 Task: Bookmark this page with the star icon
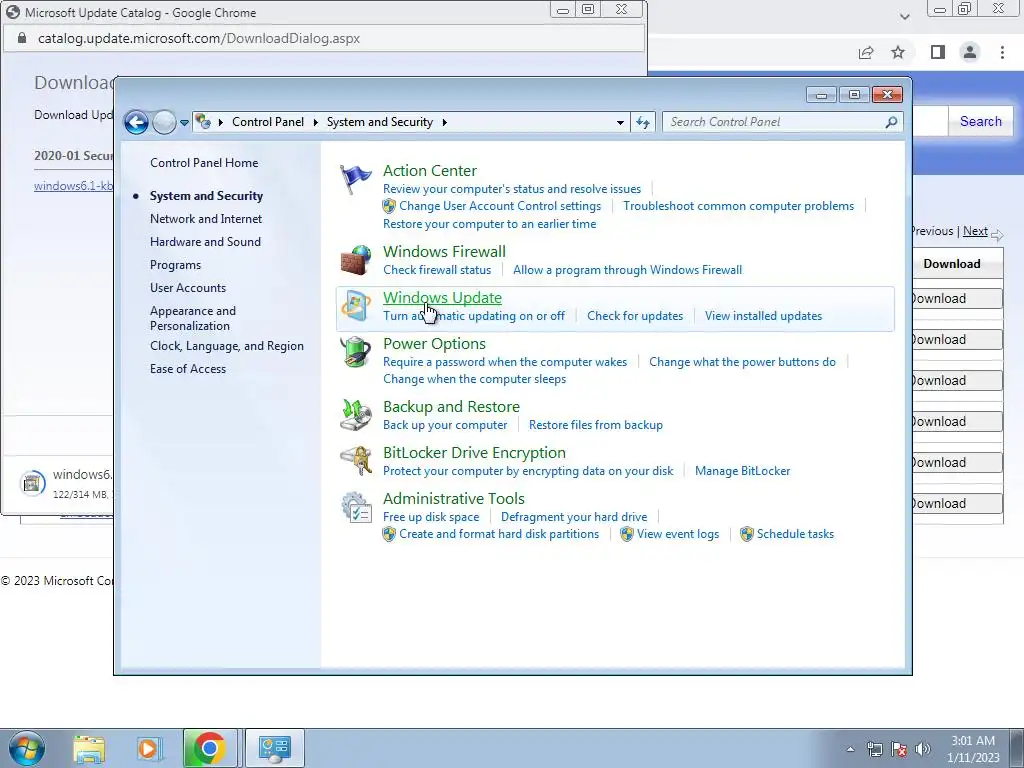[898, 52]
